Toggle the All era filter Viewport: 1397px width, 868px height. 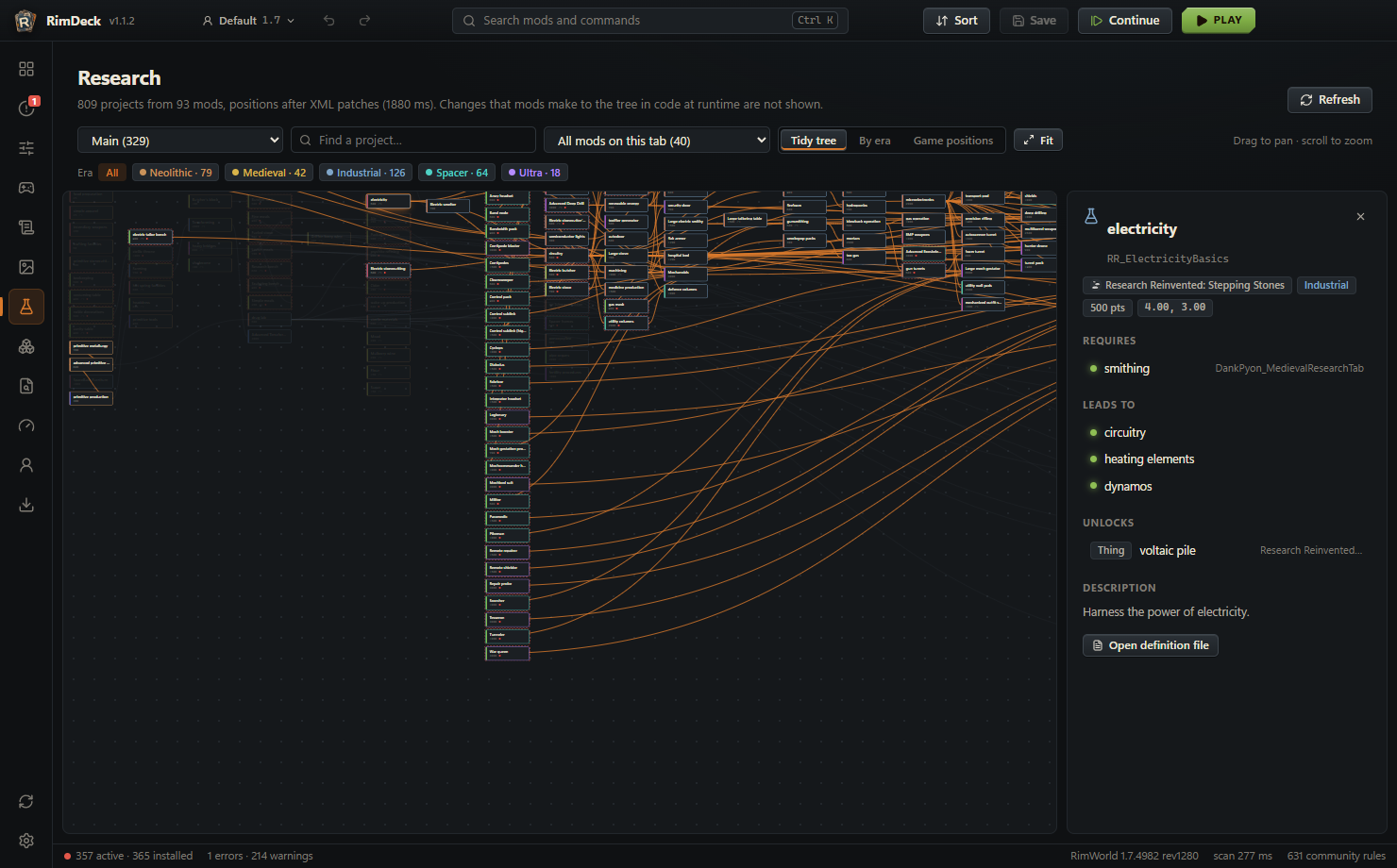point(112,173)
